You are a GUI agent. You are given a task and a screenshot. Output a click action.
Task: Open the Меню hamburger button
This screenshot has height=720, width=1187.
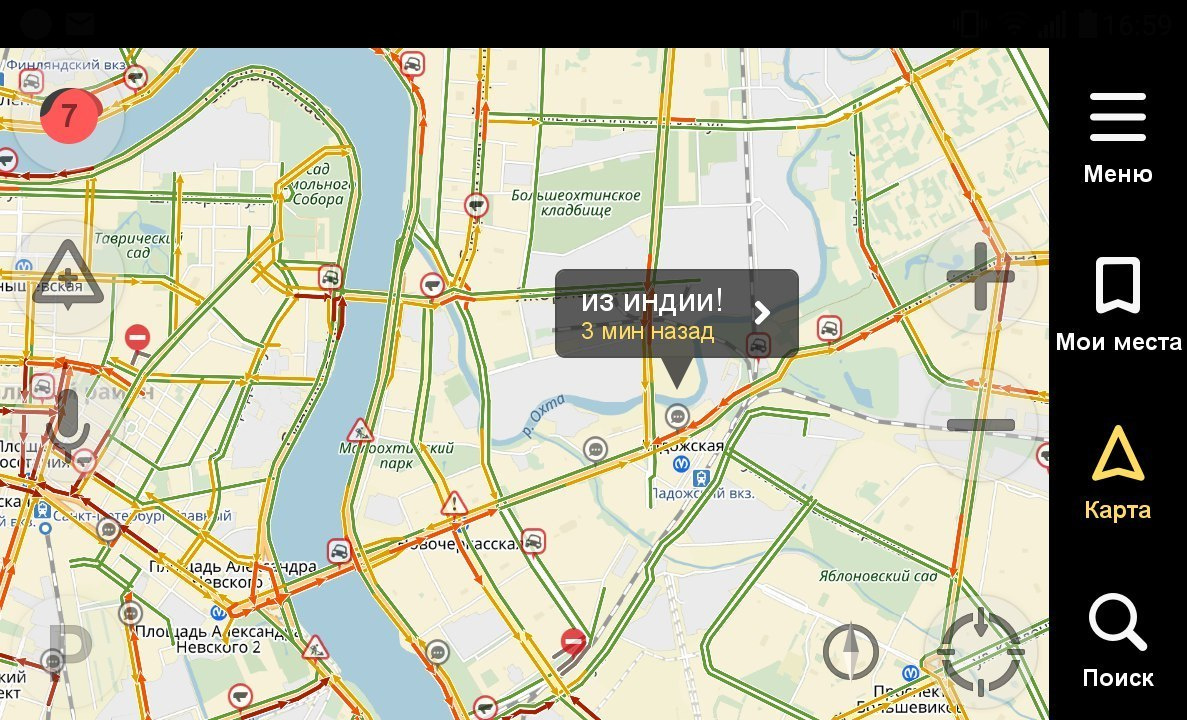coord(1117,138)
